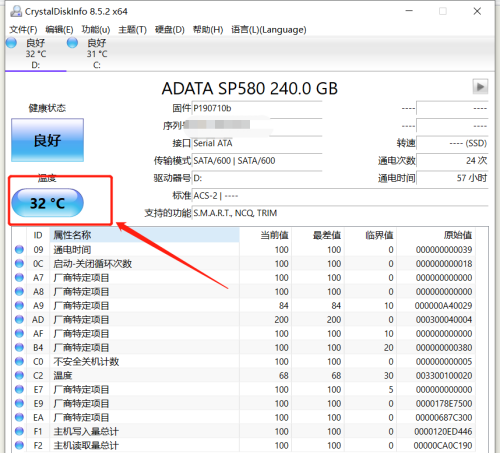The image size is (500, 453).
Task: Click the 属性名称 column header
Action: point(144,235)
